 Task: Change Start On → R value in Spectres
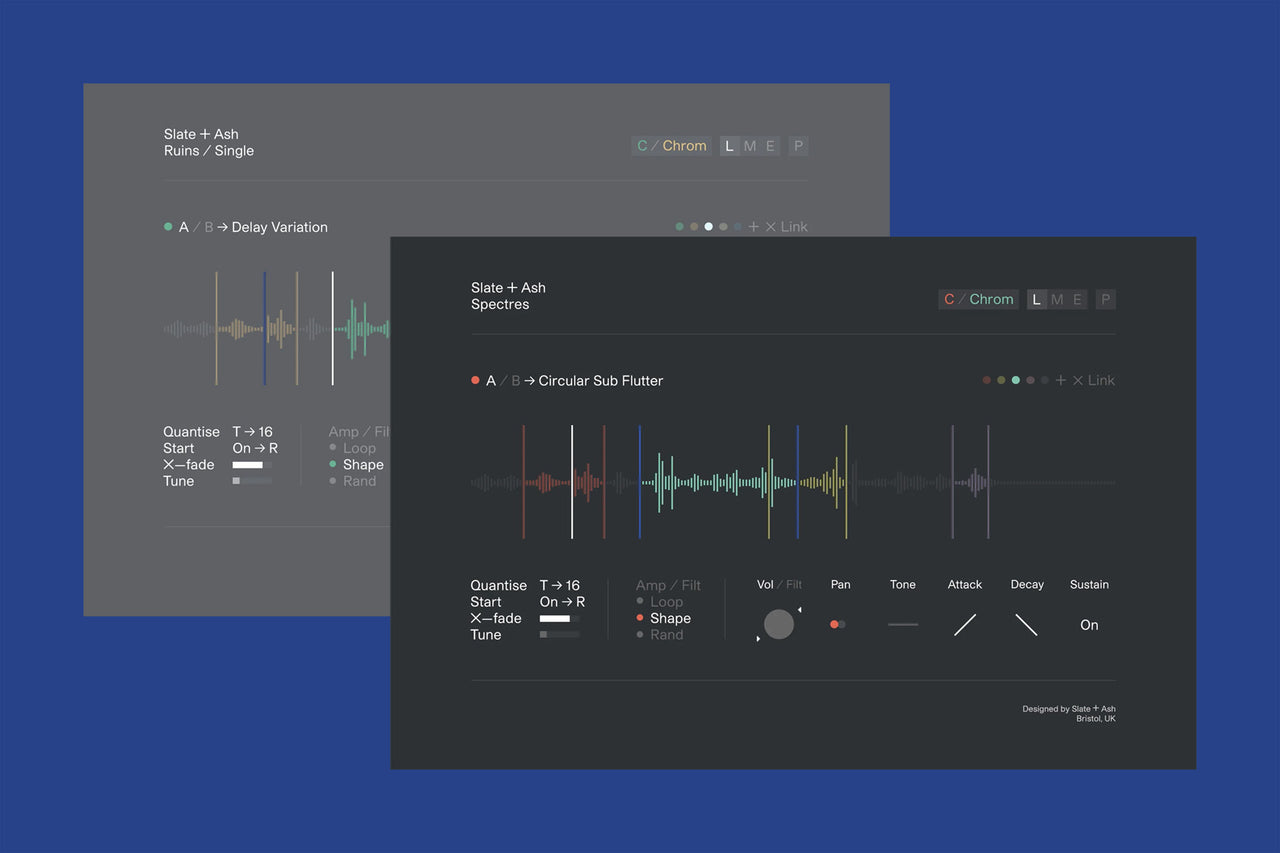pyautogui.click(x=562, y=602)
